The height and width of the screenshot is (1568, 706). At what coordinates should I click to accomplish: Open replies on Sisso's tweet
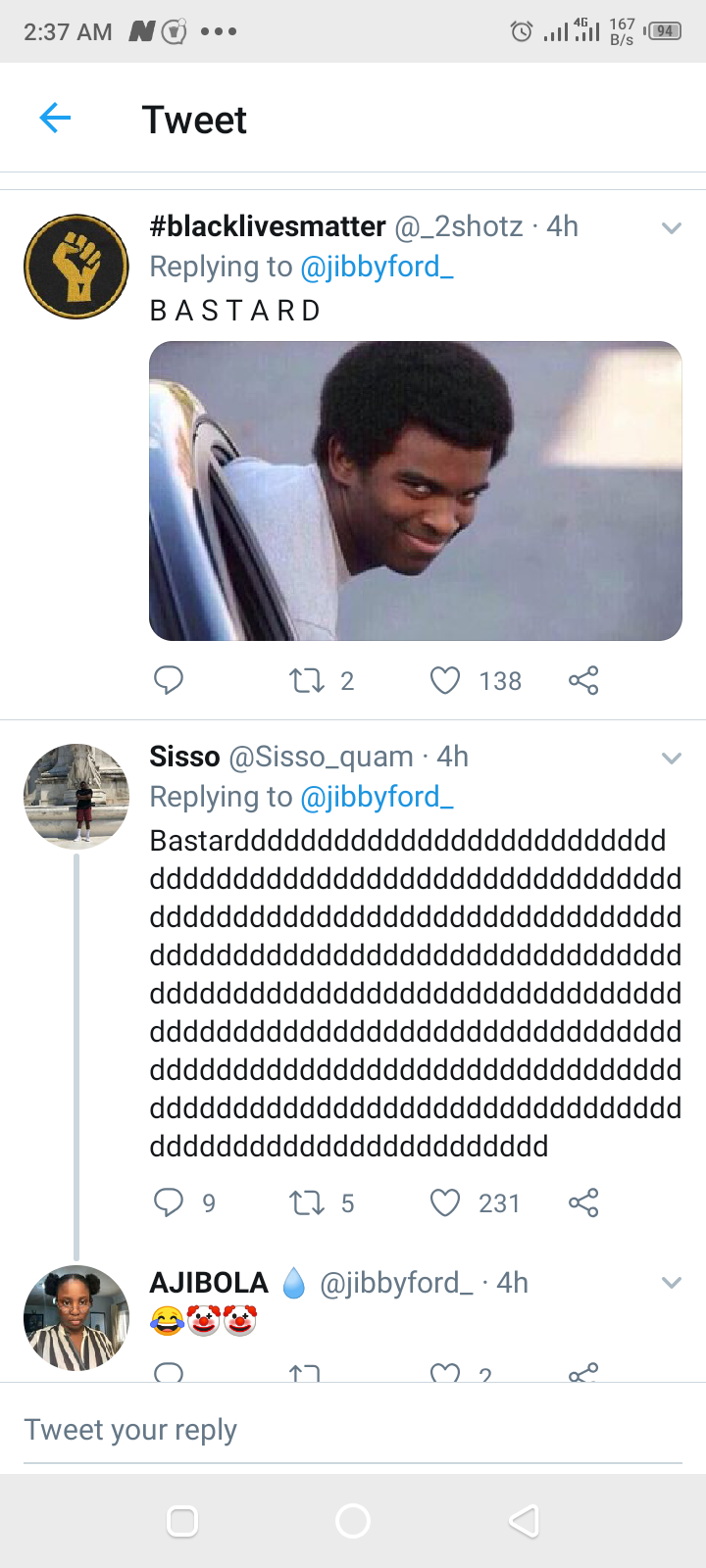[169, 1202]
